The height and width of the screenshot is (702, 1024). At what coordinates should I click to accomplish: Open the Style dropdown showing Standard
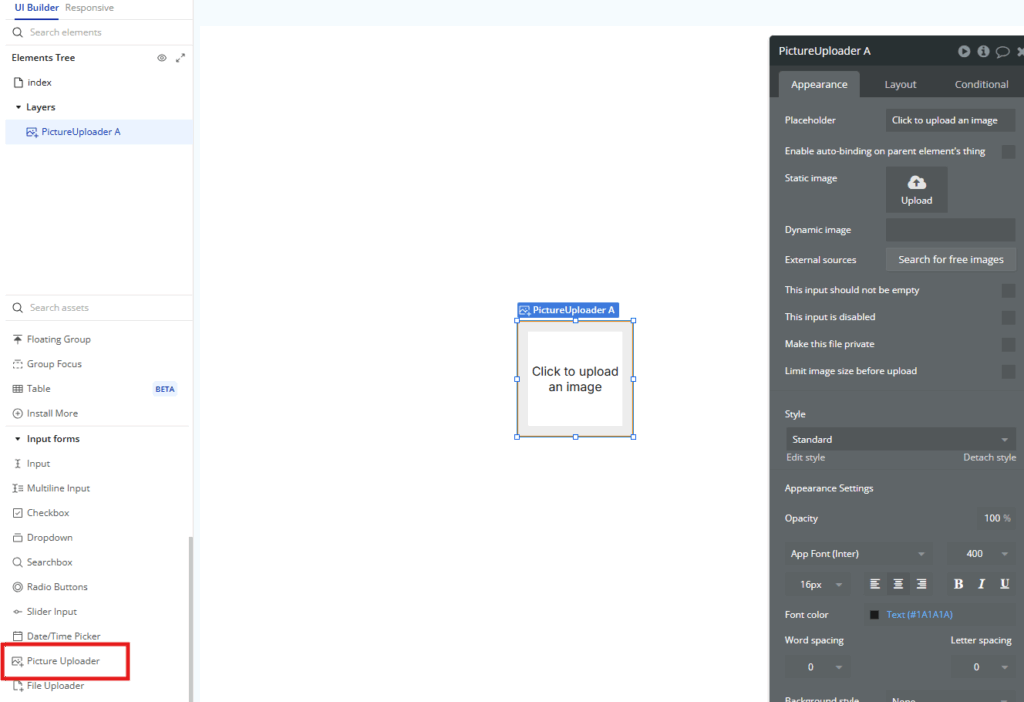pyautogui.click(x=900, y=439)
